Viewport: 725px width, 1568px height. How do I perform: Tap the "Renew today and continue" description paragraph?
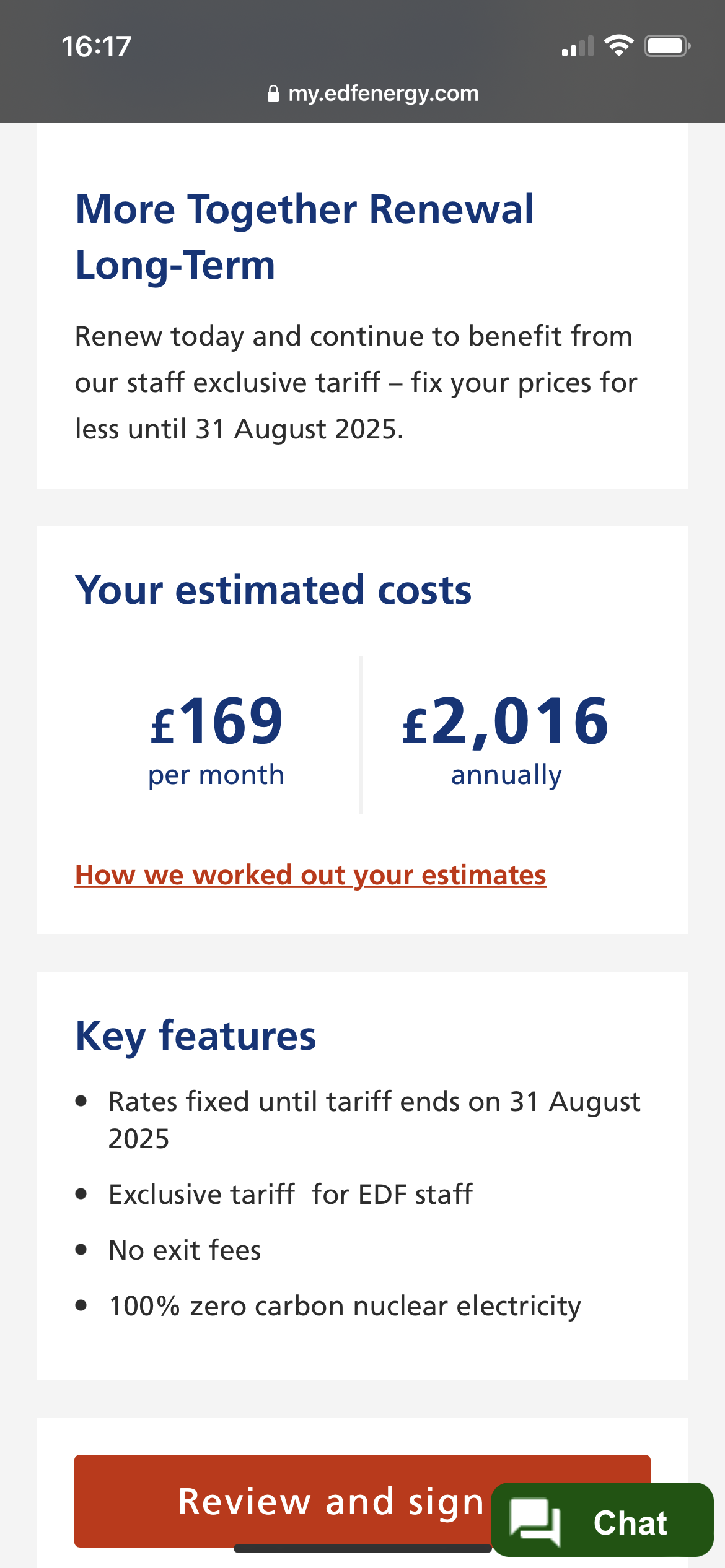(356, 383)
